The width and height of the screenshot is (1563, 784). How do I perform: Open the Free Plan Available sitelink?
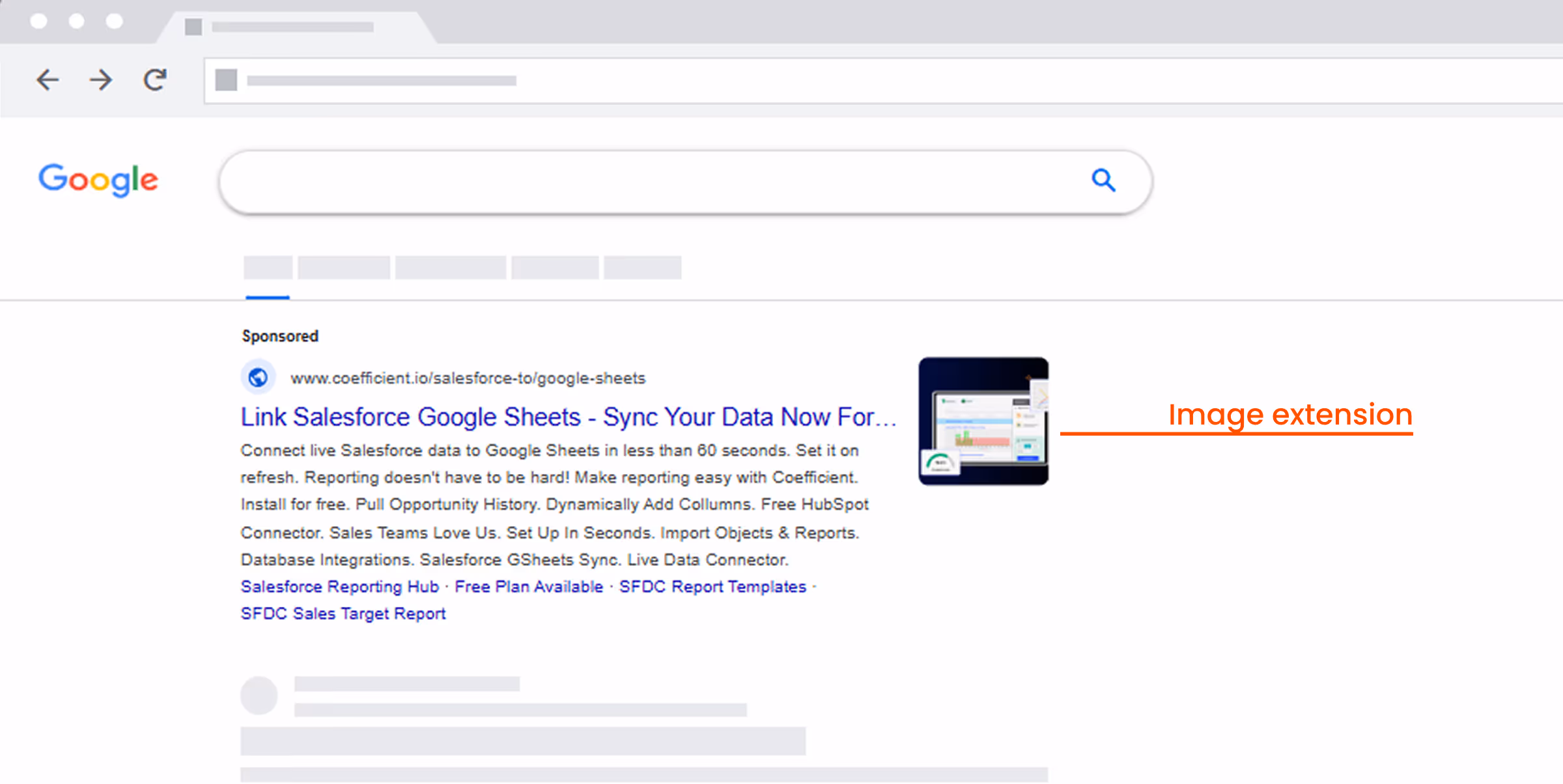[528, 587]
